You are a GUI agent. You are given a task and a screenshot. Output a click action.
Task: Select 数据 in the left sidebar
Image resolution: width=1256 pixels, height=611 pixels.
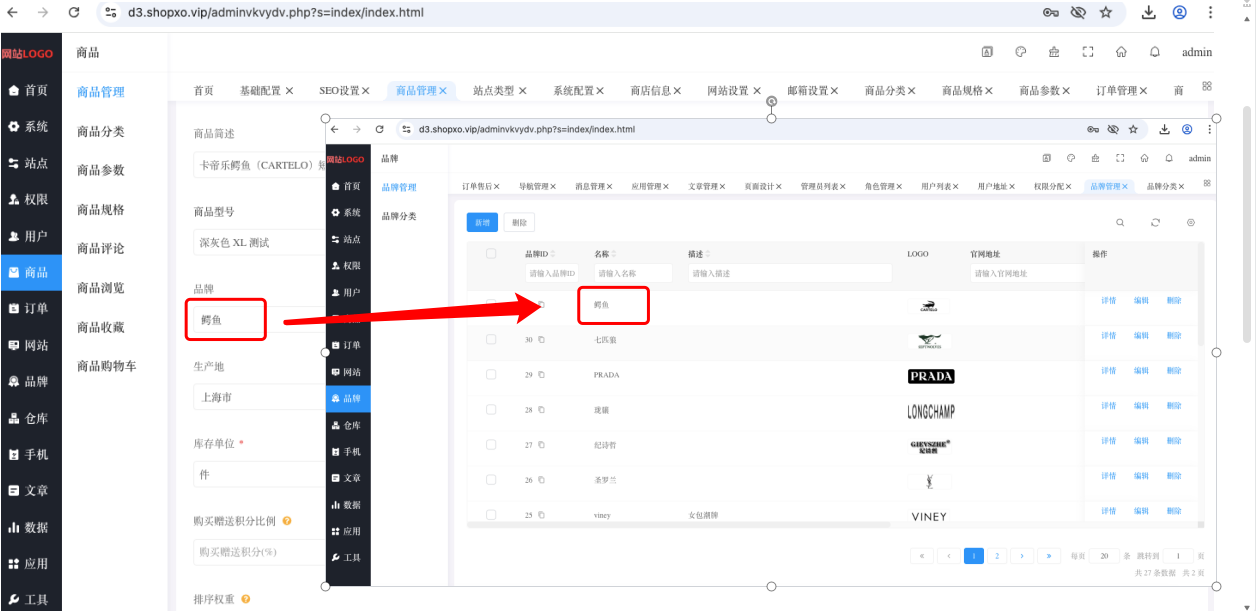point(30,527)
